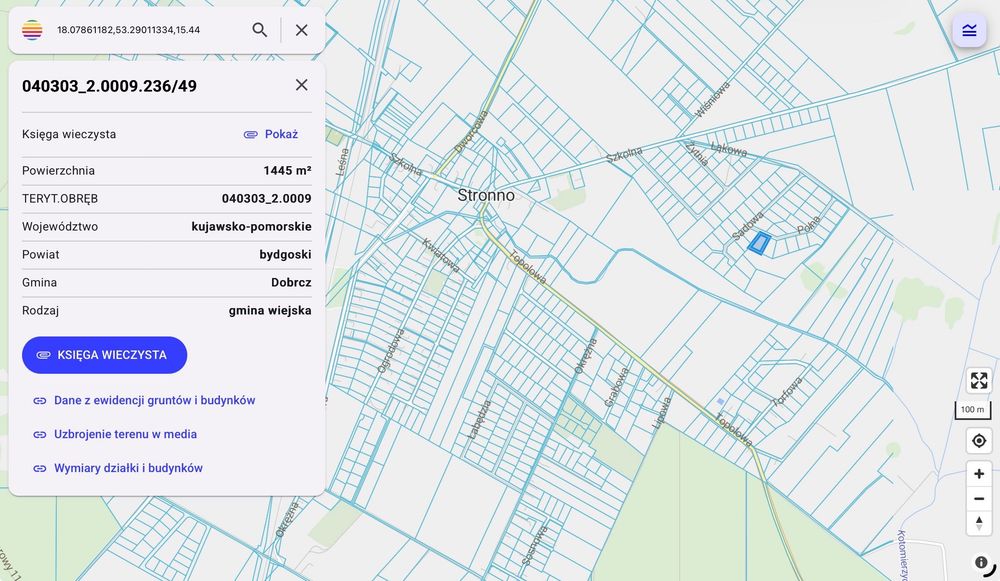Click the Grabowa street label
The image size is (1000, 581).
click(x=617, y=386)
